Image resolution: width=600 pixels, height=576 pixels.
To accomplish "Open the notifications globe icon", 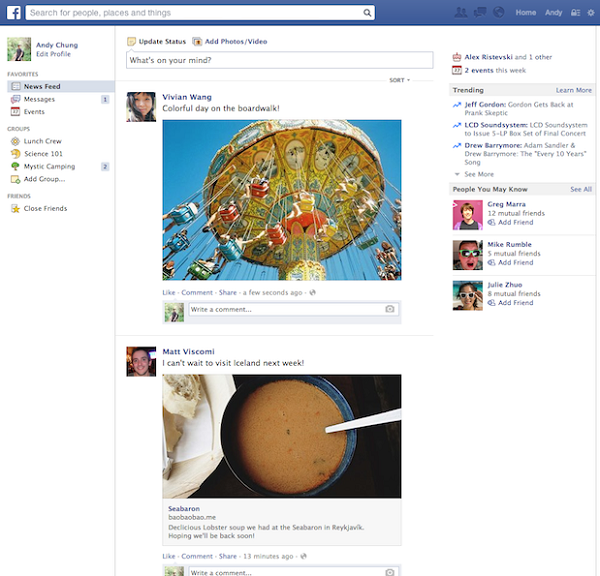I will pyautogui.click(x=498, y=13).
